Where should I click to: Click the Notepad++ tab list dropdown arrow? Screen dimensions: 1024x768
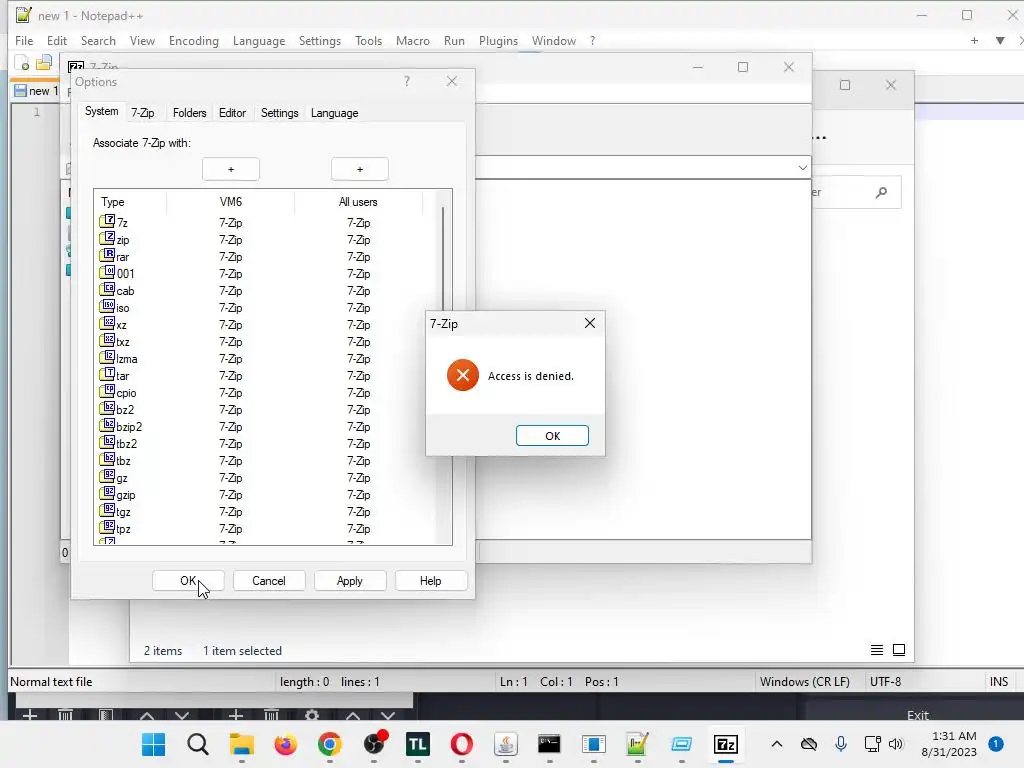click(x=1000, y=40)
